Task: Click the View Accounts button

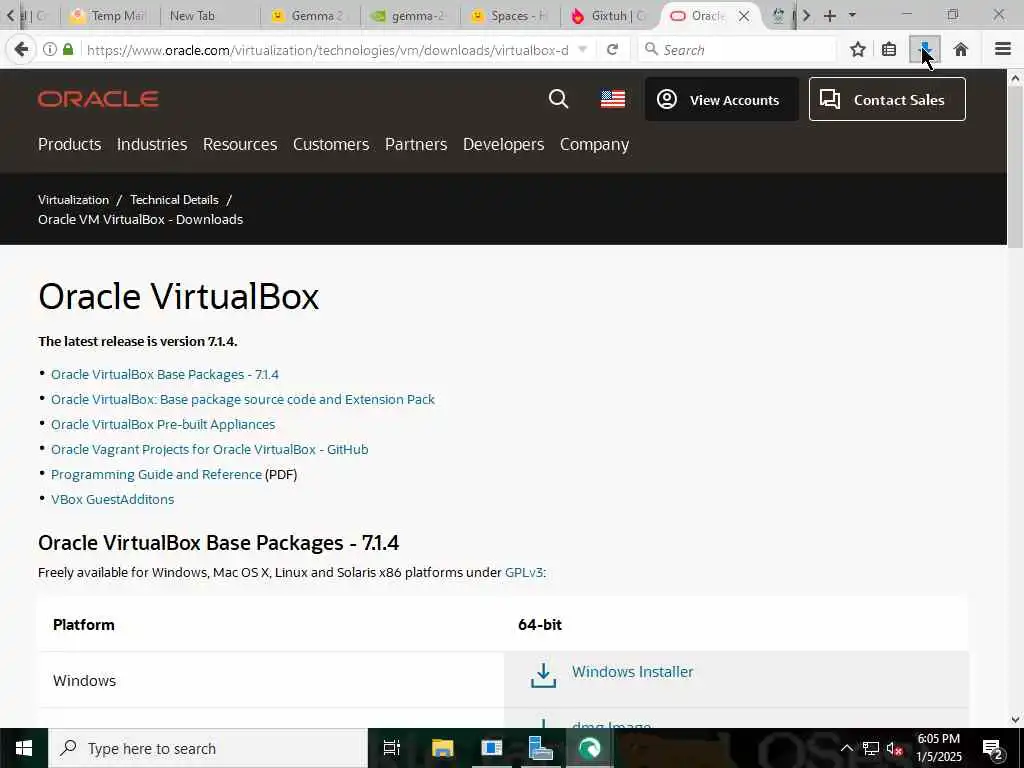Action: pos(722,99)
